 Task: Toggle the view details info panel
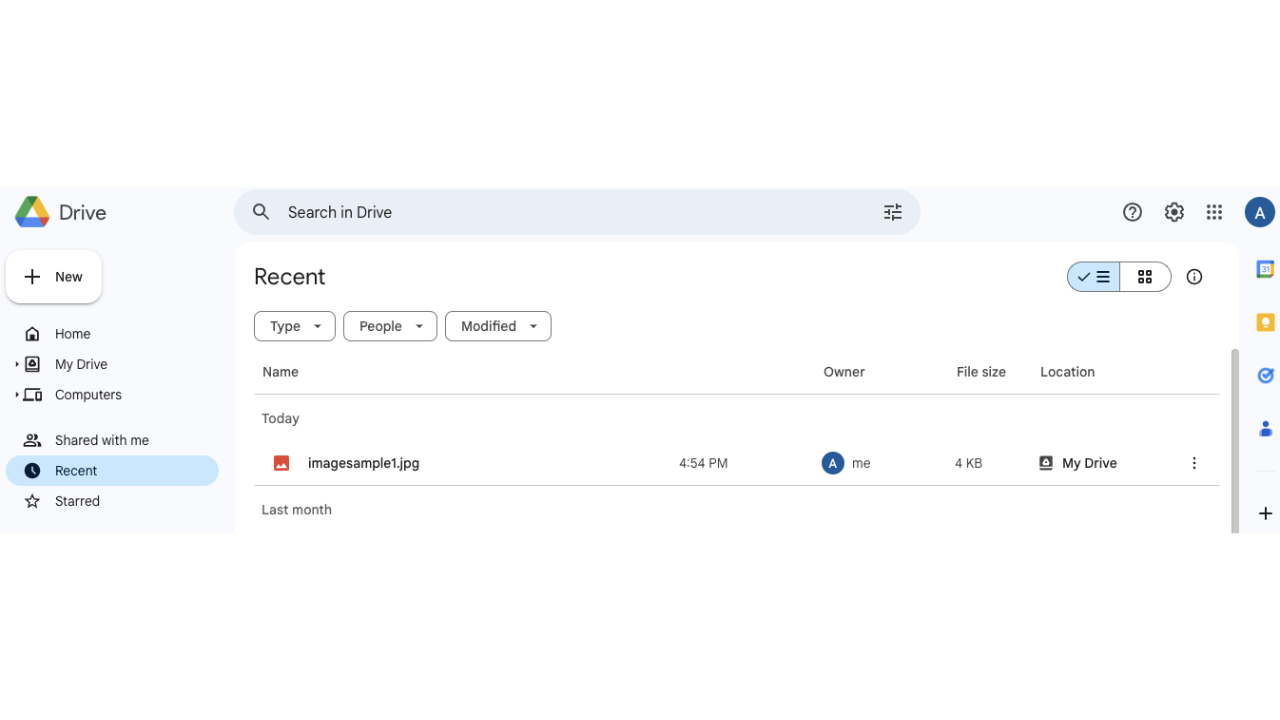point(1194,277)
